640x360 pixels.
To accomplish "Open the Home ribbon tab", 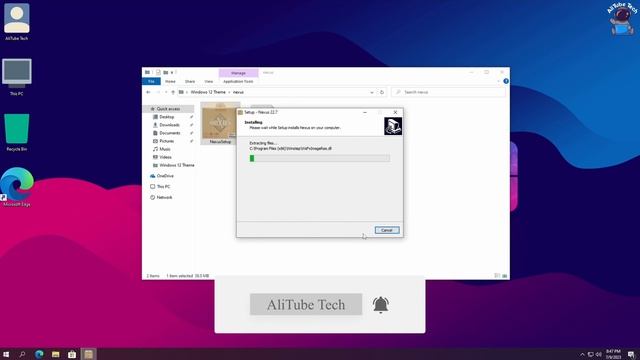I will [170, 81].
